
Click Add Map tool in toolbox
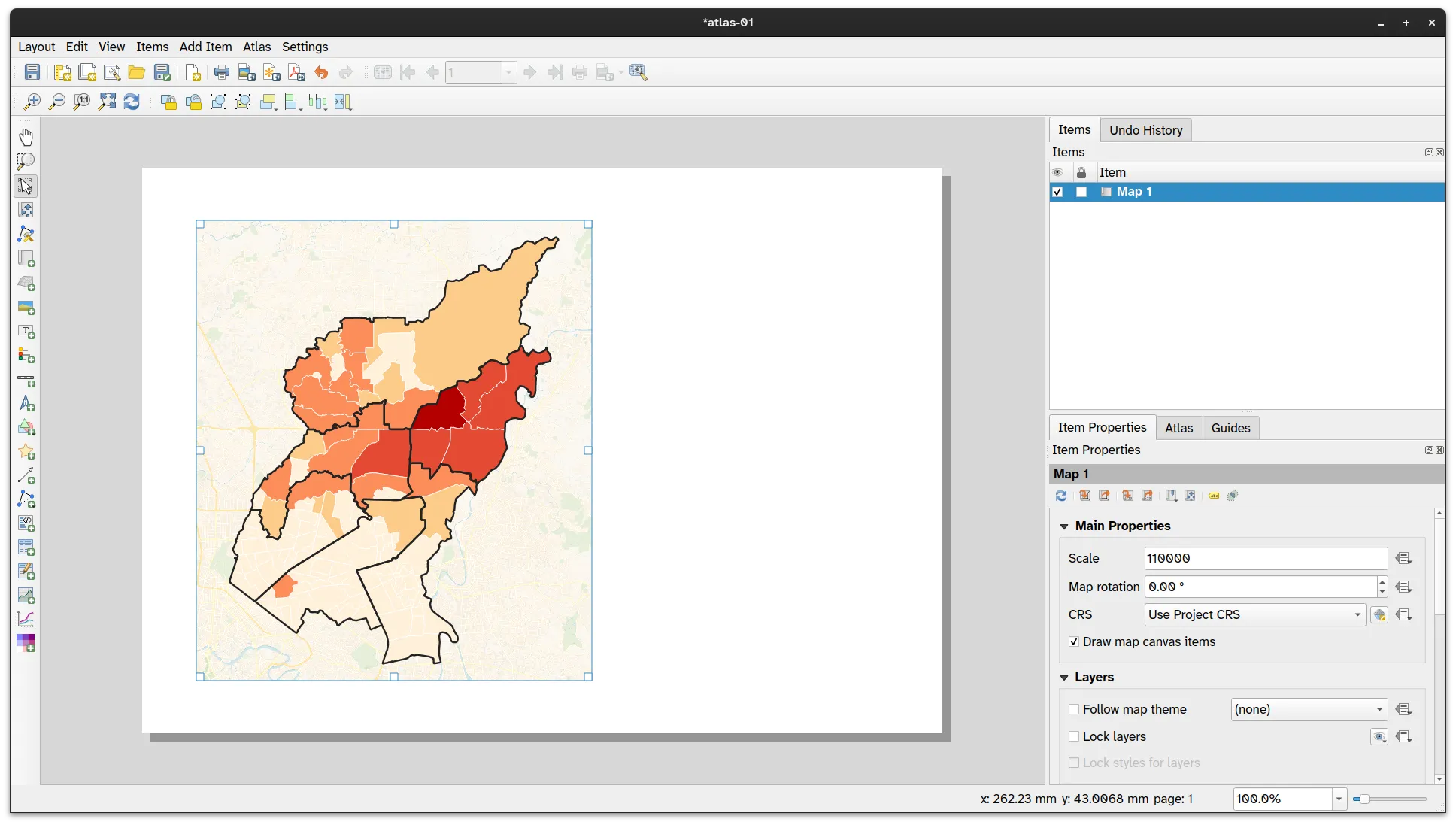coord(26,259)
